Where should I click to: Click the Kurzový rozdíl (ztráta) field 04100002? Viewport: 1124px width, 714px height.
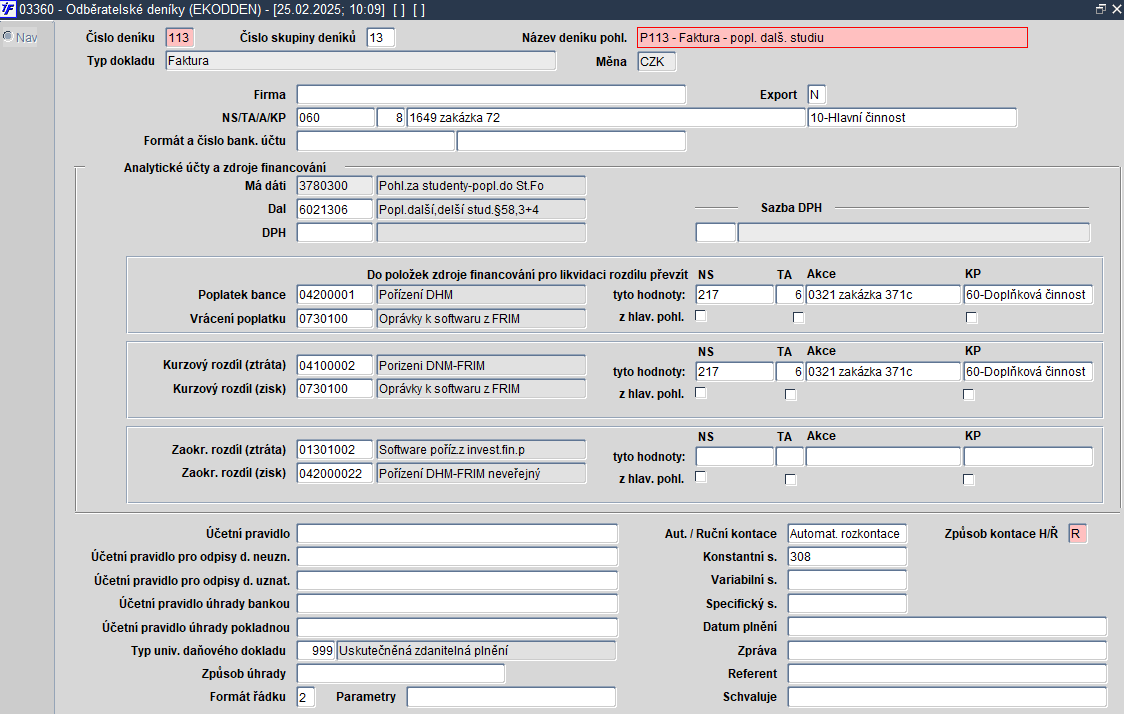pyautogui.click(x=335, y=366)
